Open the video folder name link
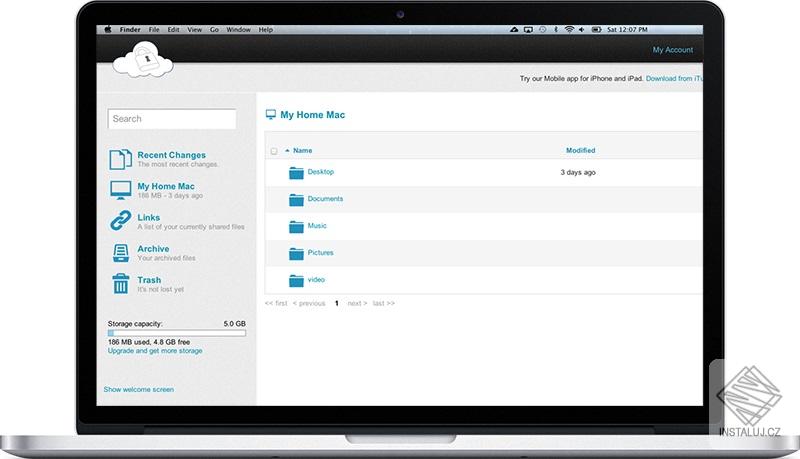Image resolution: width=800 pixels, height=459 pixels. pyautogui.click(x=316, y=279)
